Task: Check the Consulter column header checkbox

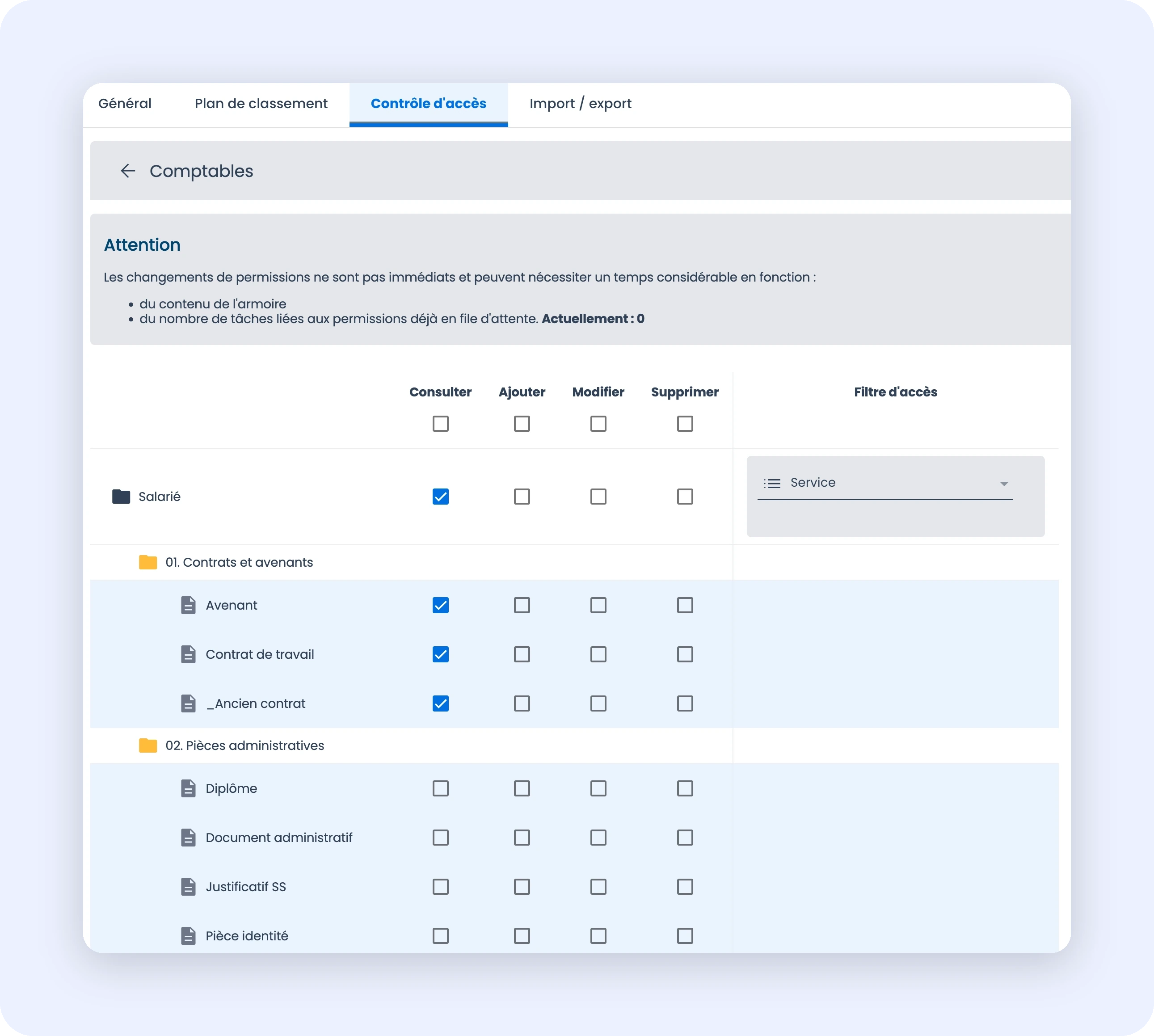Action: tap(441, 424)
